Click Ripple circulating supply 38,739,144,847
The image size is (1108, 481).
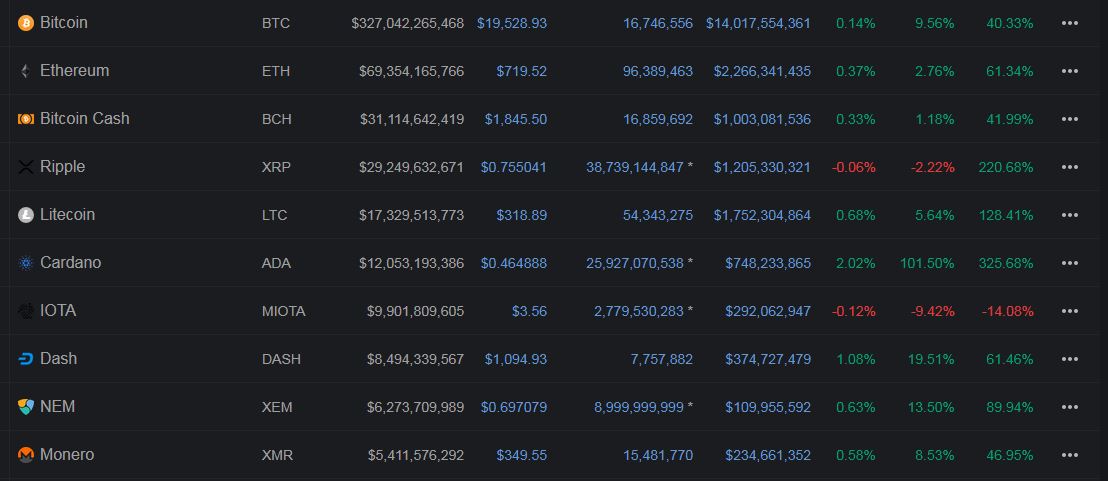point(635,167)
